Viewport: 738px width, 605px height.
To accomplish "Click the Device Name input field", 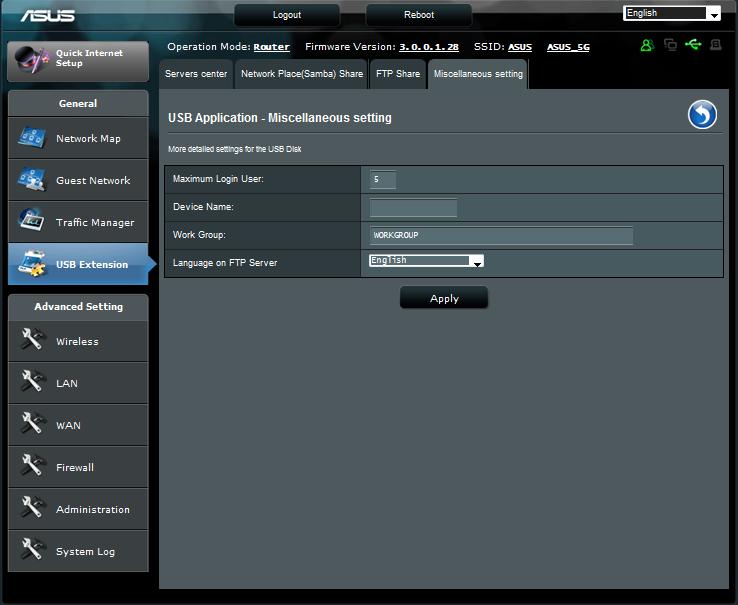I will click(413, 207).
